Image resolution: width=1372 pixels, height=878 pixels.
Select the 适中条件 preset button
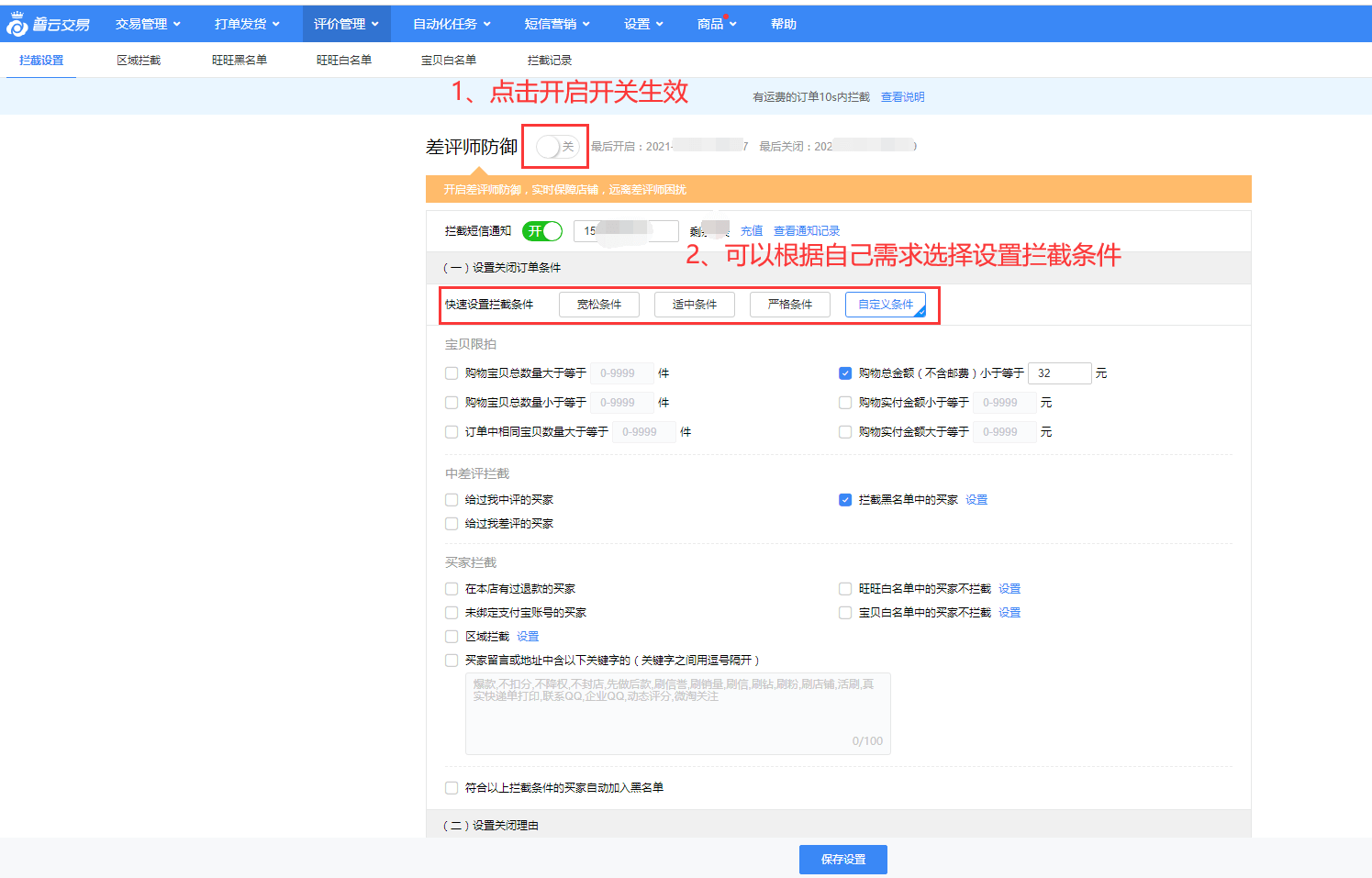click(695, 305)
